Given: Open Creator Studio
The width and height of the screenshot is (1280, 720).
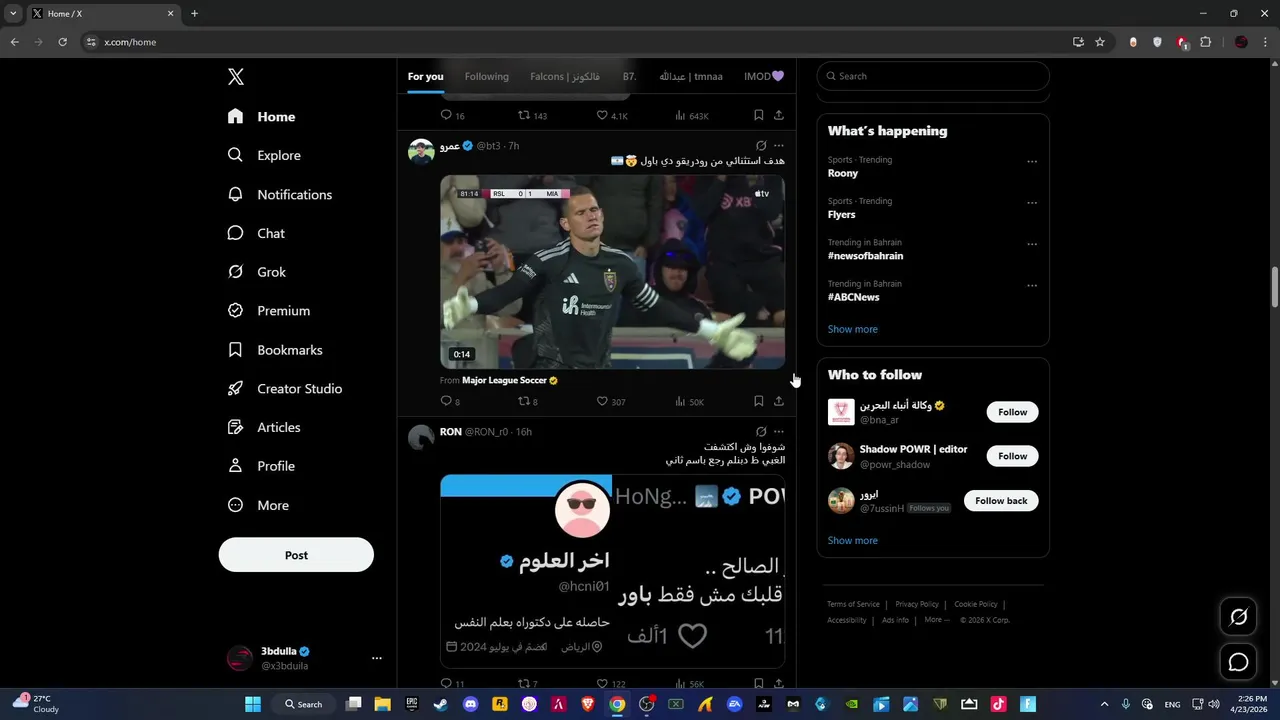Looking at the screenshot, I should pyautogui.click(x=284, y=389).
